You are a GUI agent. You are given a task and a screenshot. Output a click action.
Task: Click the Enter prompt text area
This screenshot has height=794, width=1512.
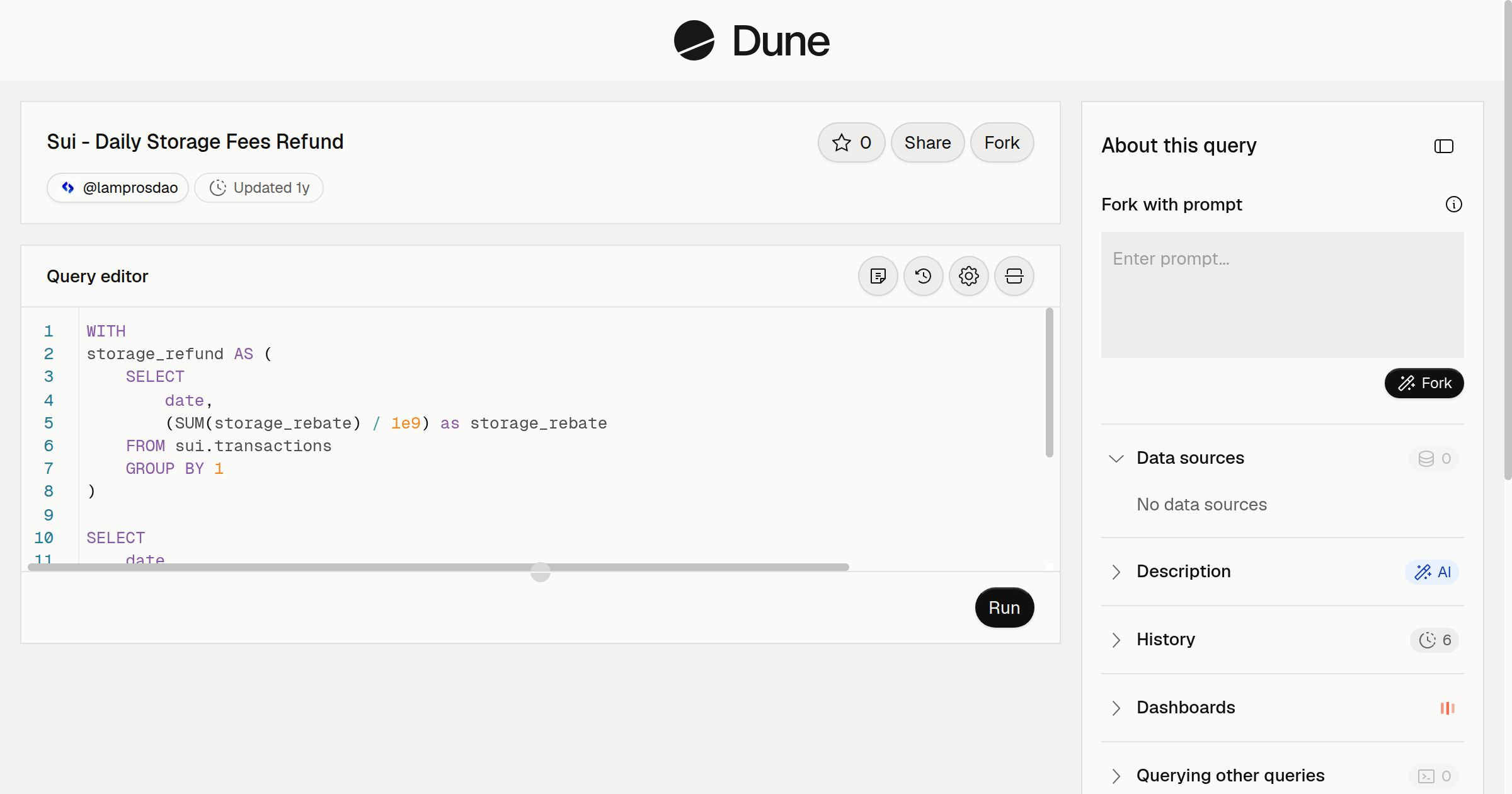(x=1282, y=295)
